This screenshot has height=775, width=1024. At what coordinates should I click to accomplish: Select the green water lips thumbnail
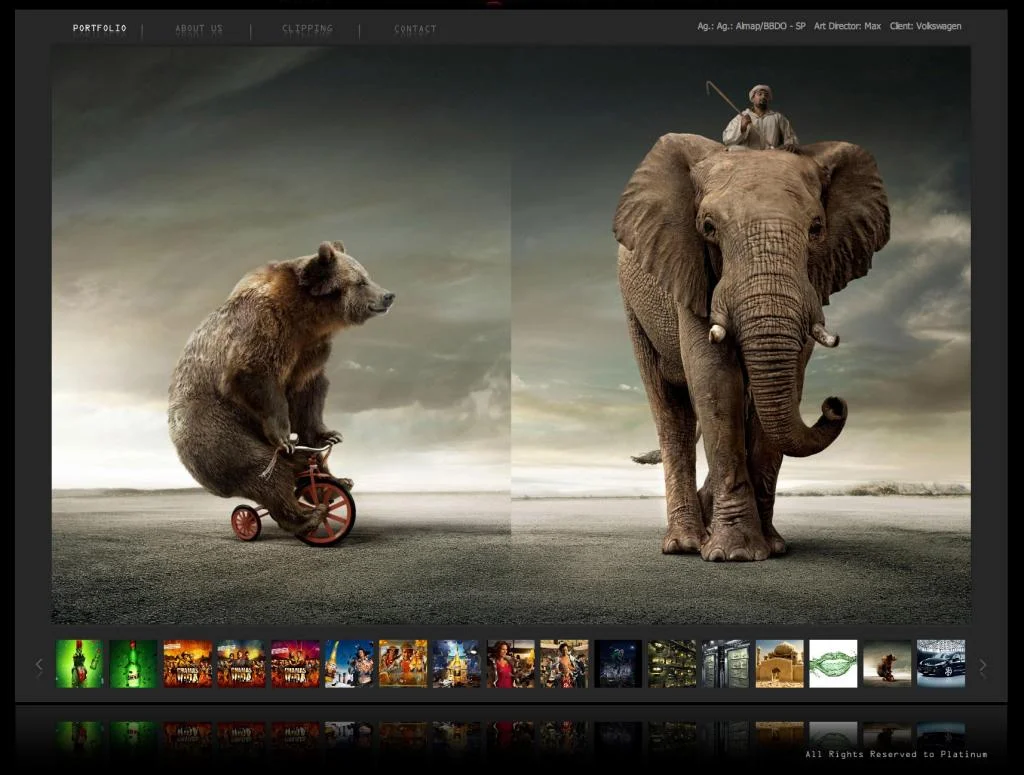[x=833, y=663]
